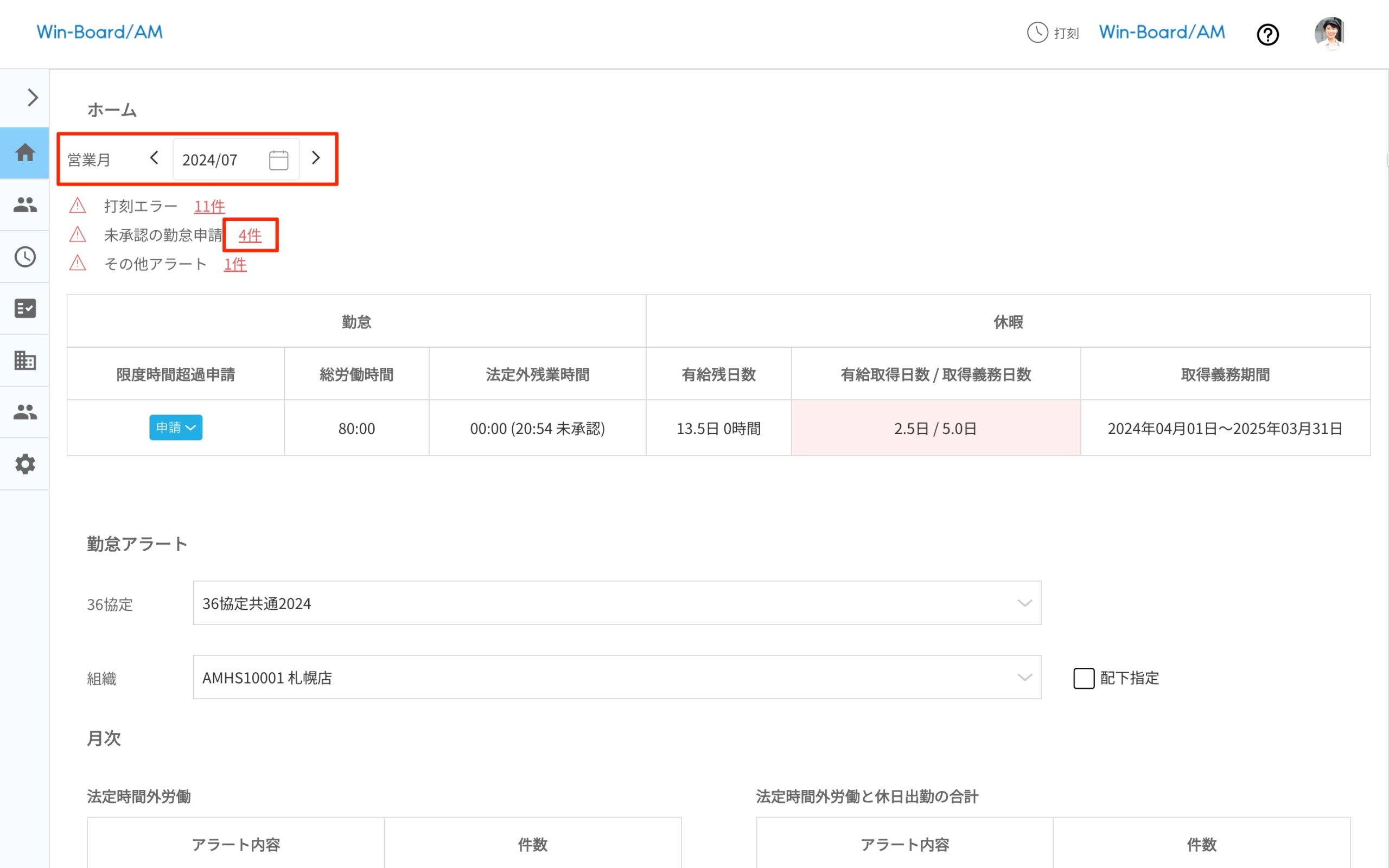Open the 打刻エラー 11件 link
The width and height of the screenshot is (1389, 868).
pos(209,206)
